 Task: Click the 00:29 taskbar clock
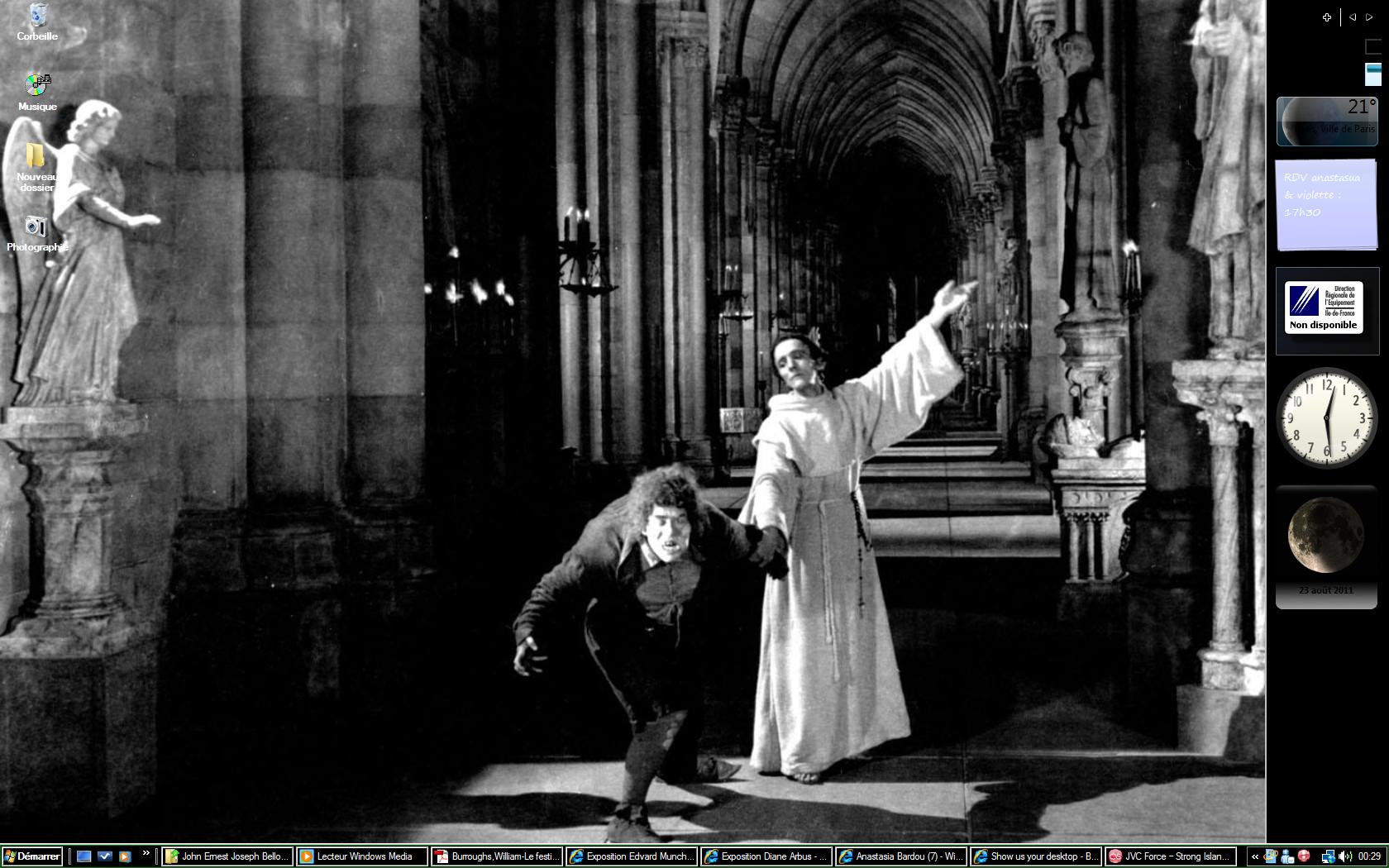[x=1369, y=856]
